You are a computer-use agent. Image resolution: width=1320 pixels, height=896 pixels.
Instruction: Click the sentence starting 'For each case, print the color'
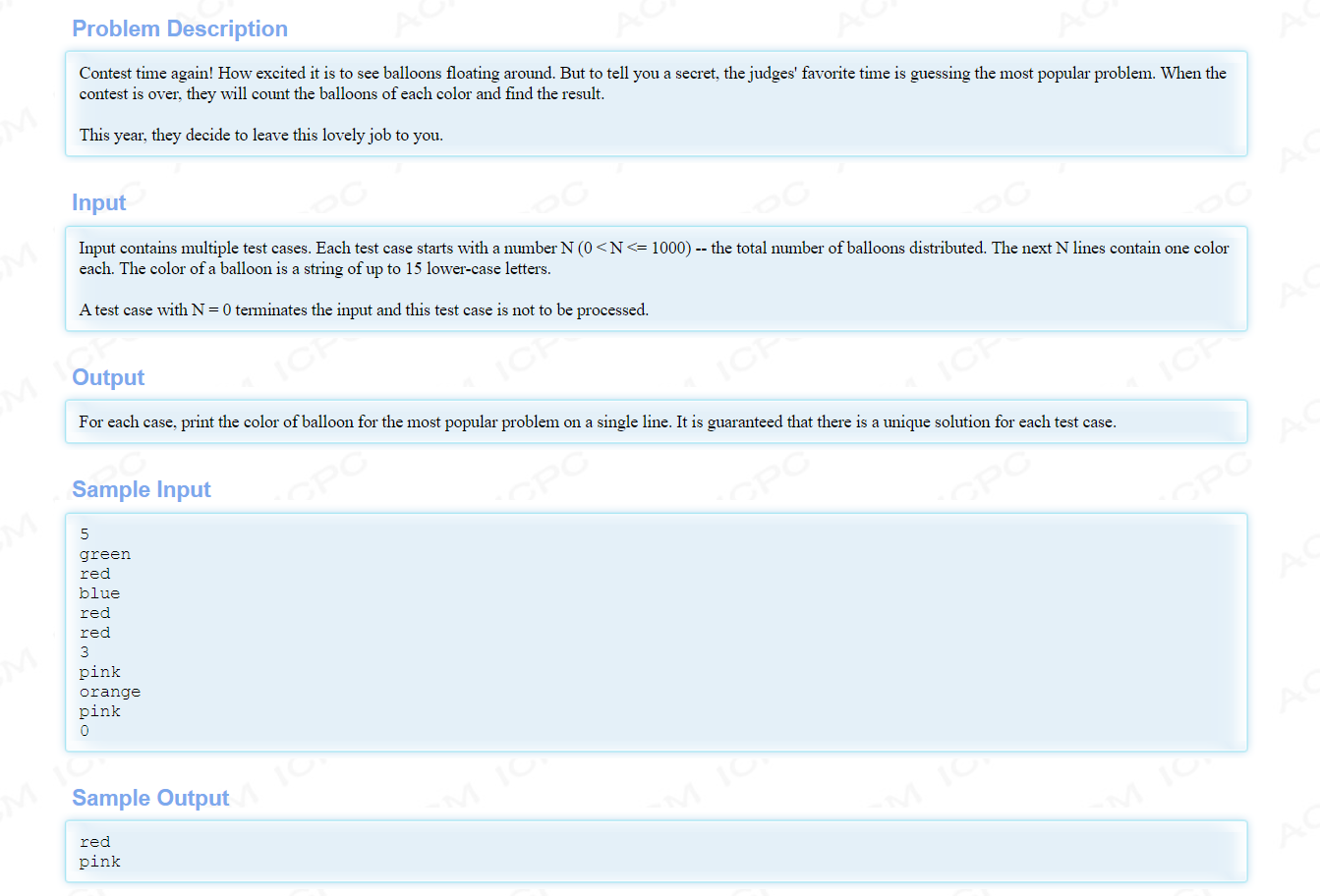(x=598, y=421)
